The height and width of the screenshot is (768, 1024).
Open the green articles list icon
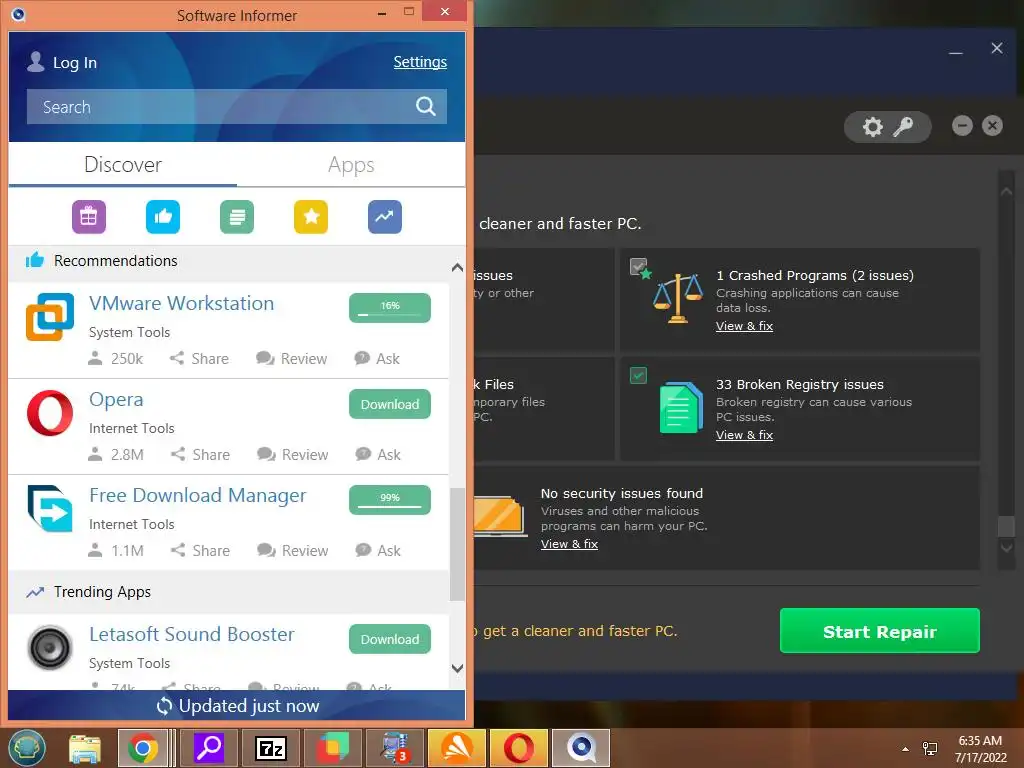coord(237,217)
